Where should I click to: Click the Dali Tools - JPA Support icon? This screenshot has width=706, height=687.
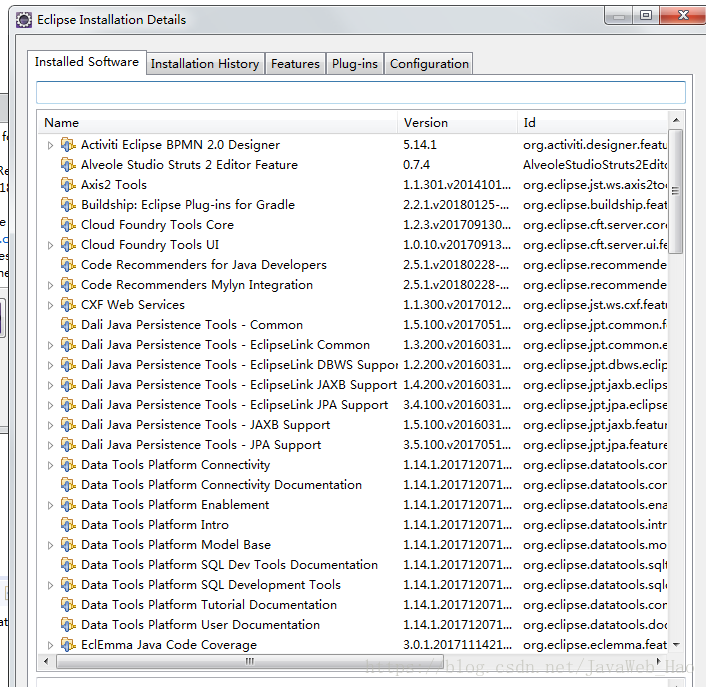tap(68, 445)
